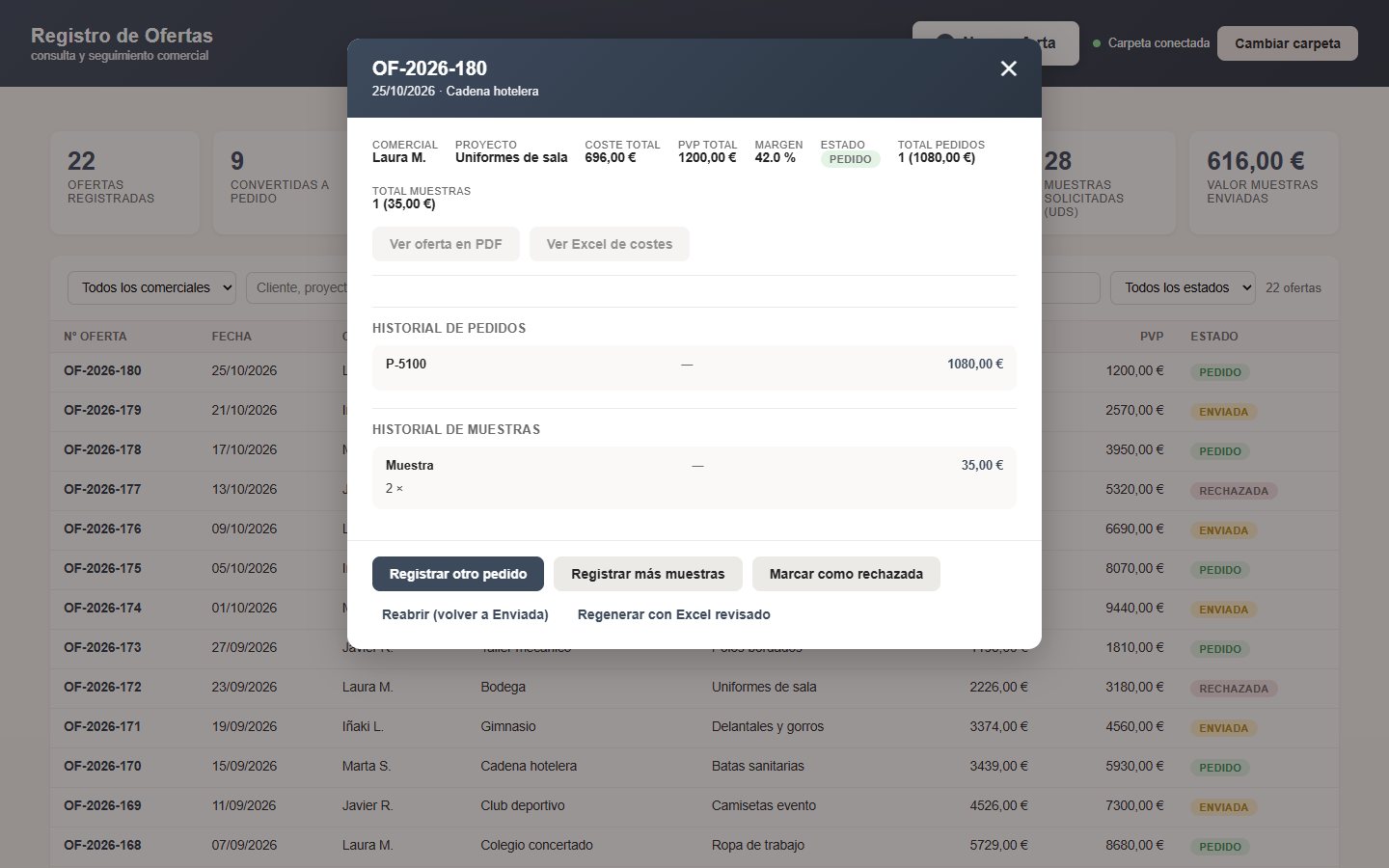Click Gimnasio client cell in OF-2026-171

click(508, 726)
